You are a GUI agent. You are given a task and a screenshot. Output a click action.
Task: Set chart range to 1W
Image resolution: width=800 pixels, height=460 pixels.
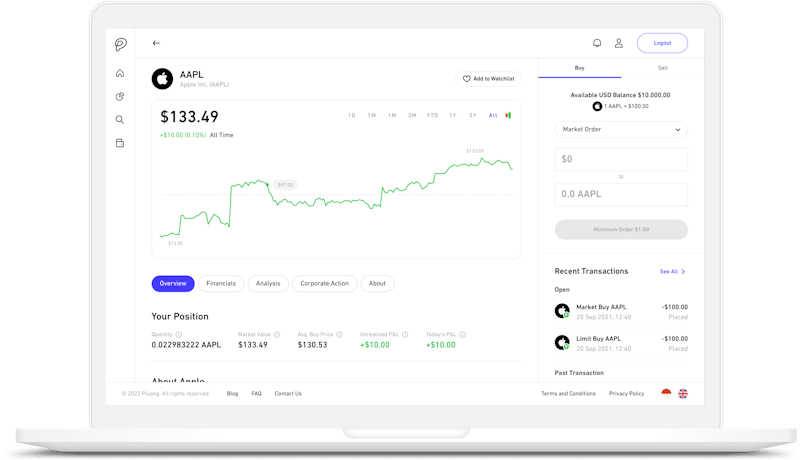(372, 115)
